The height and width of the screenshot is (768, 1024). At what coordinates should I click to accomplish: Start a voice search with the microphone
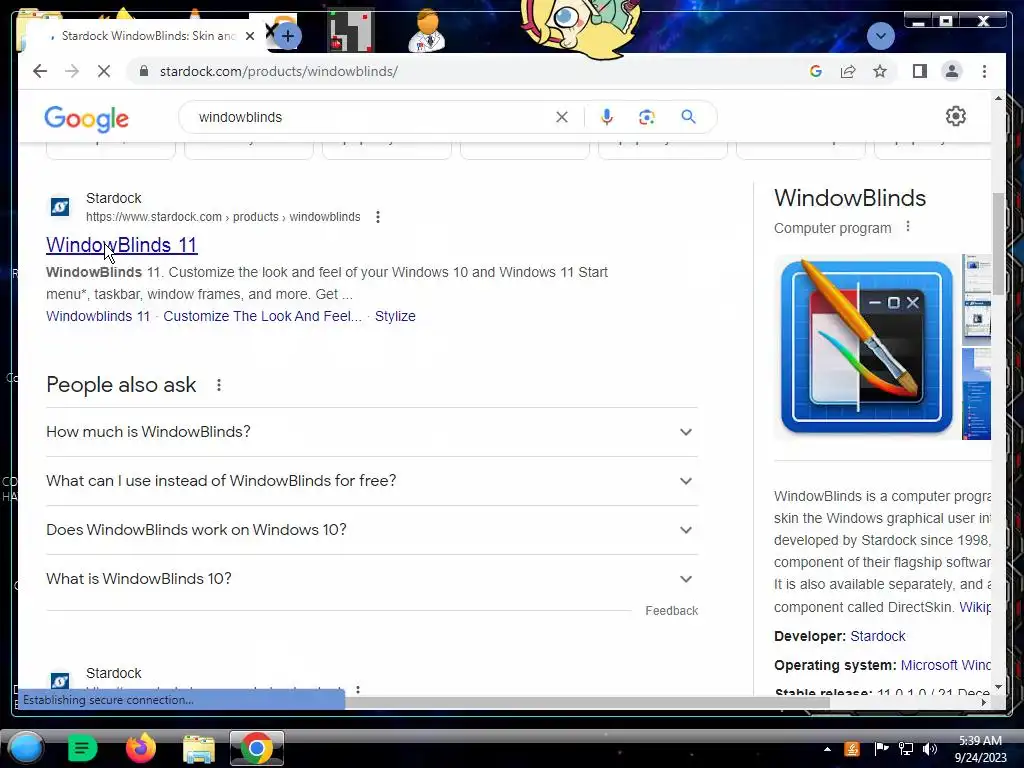tap(607, 117)
